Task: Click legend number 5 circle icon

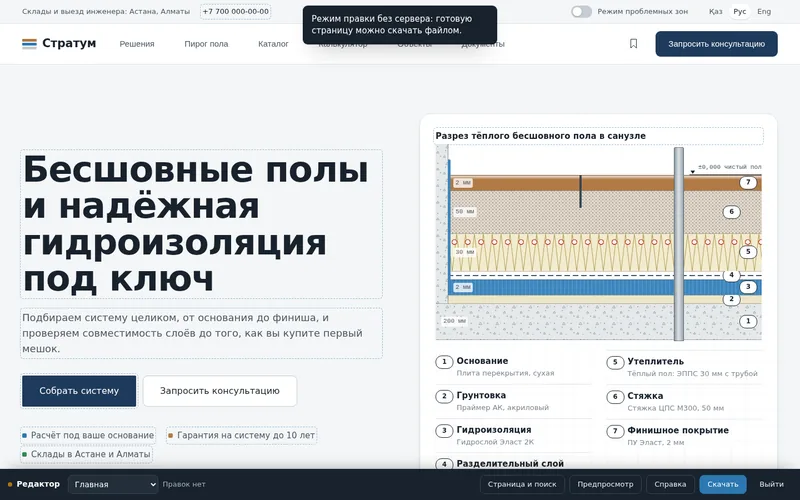Action: tap(615, 362)
